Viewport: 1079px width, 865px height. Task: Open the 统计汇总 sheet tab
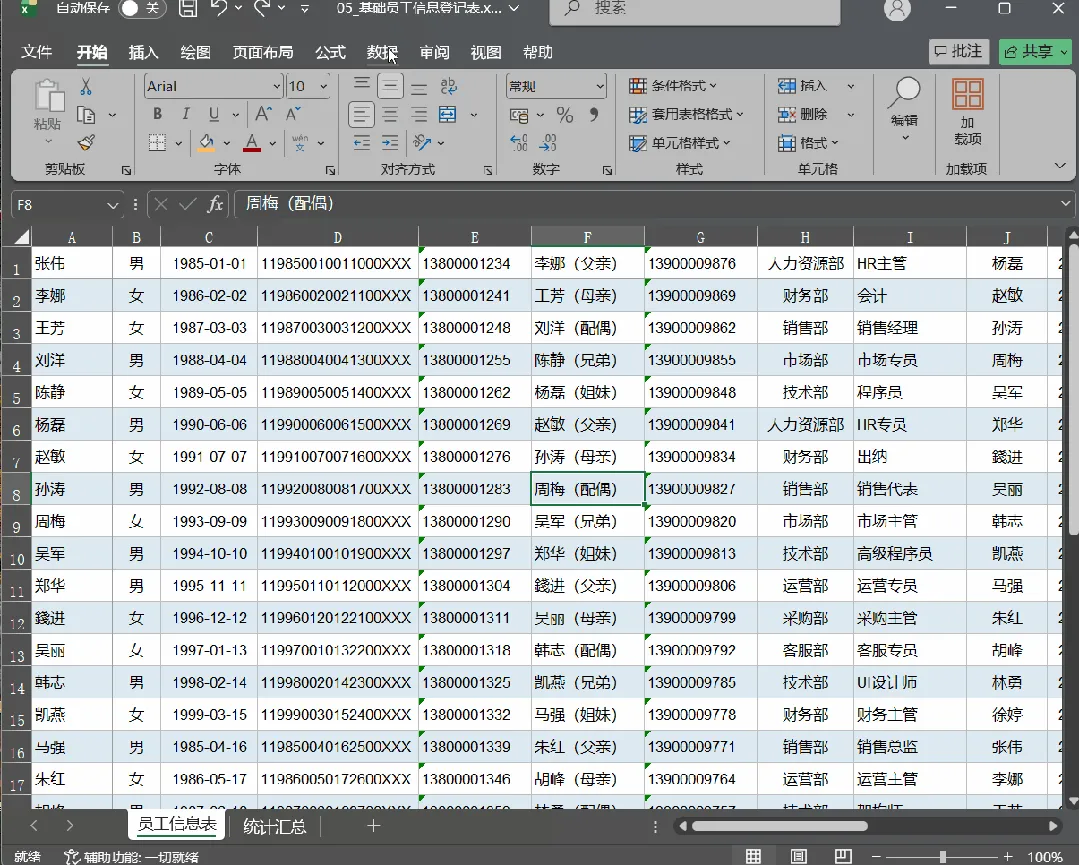click(275, 826)
